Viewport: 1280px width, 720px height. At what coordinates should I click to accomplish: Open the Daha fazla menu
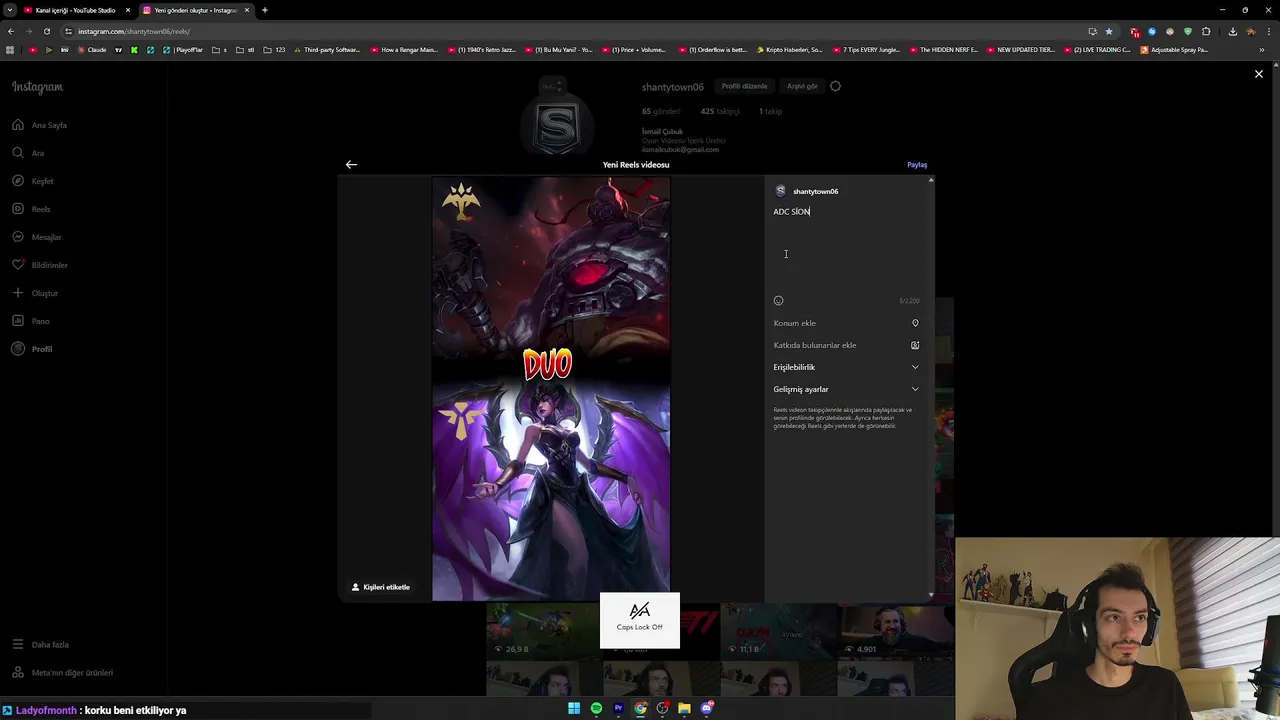[x=41, y=645]
